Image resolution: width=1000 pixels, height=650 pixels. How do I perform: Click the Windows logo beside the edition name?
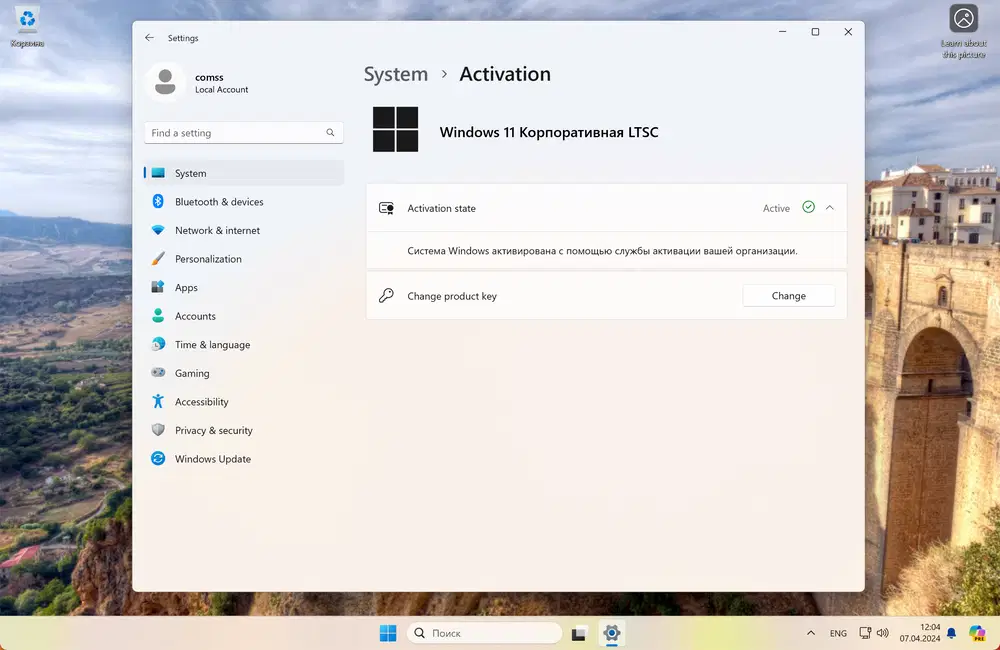[395, 129]
